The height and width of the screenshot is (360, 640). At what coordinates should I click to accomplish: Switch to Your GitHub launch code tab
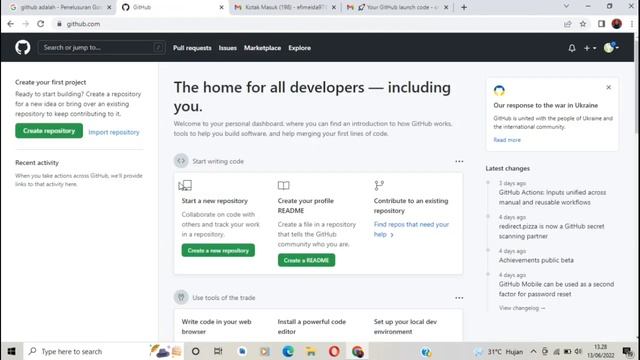397,7
